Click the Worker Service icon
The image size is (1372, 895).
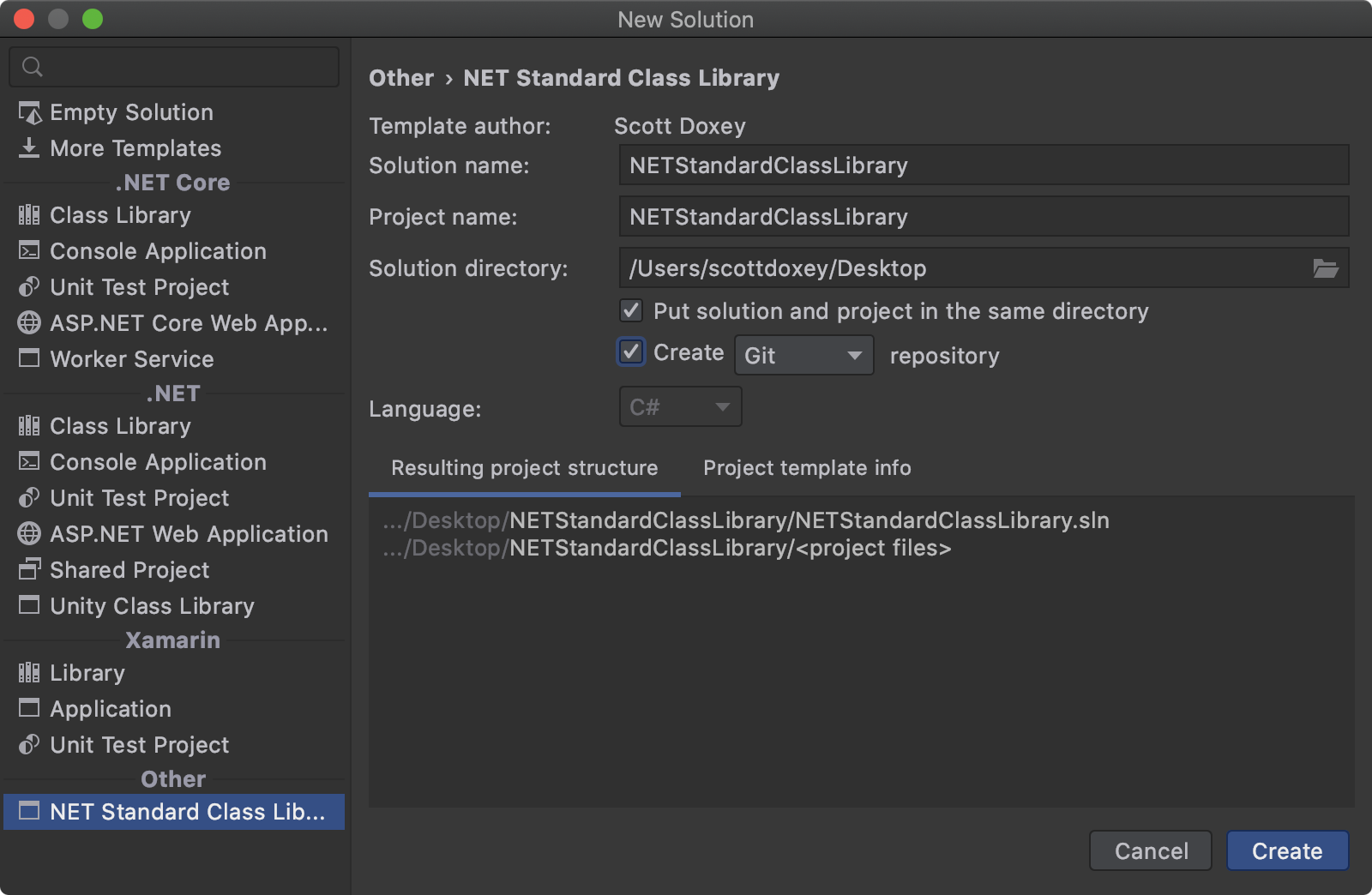point(29,357)
